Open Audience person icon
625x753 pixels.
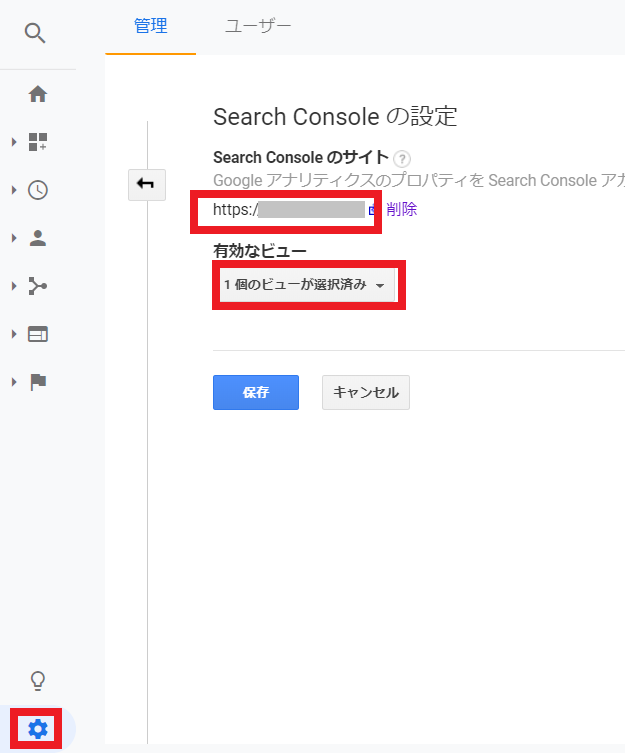coord(37,238)
